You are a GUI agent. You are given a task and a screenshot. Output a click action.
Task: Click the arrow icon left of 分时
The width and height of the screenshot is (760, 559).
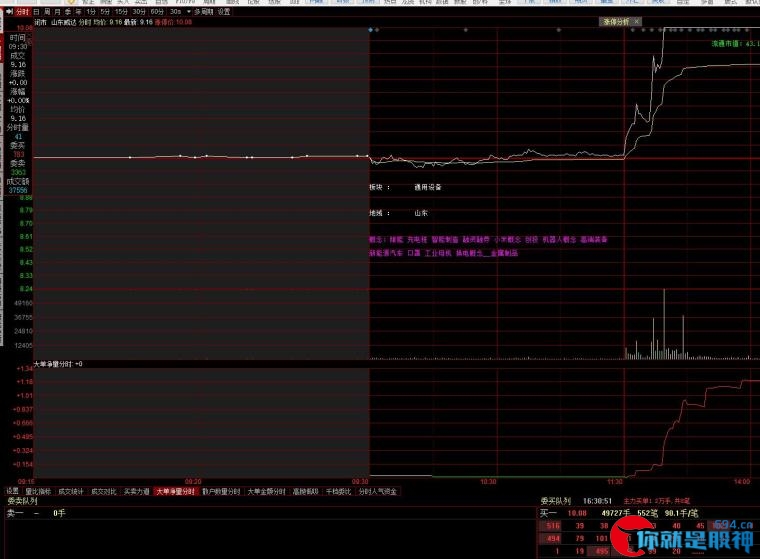(x=9, y=12)
